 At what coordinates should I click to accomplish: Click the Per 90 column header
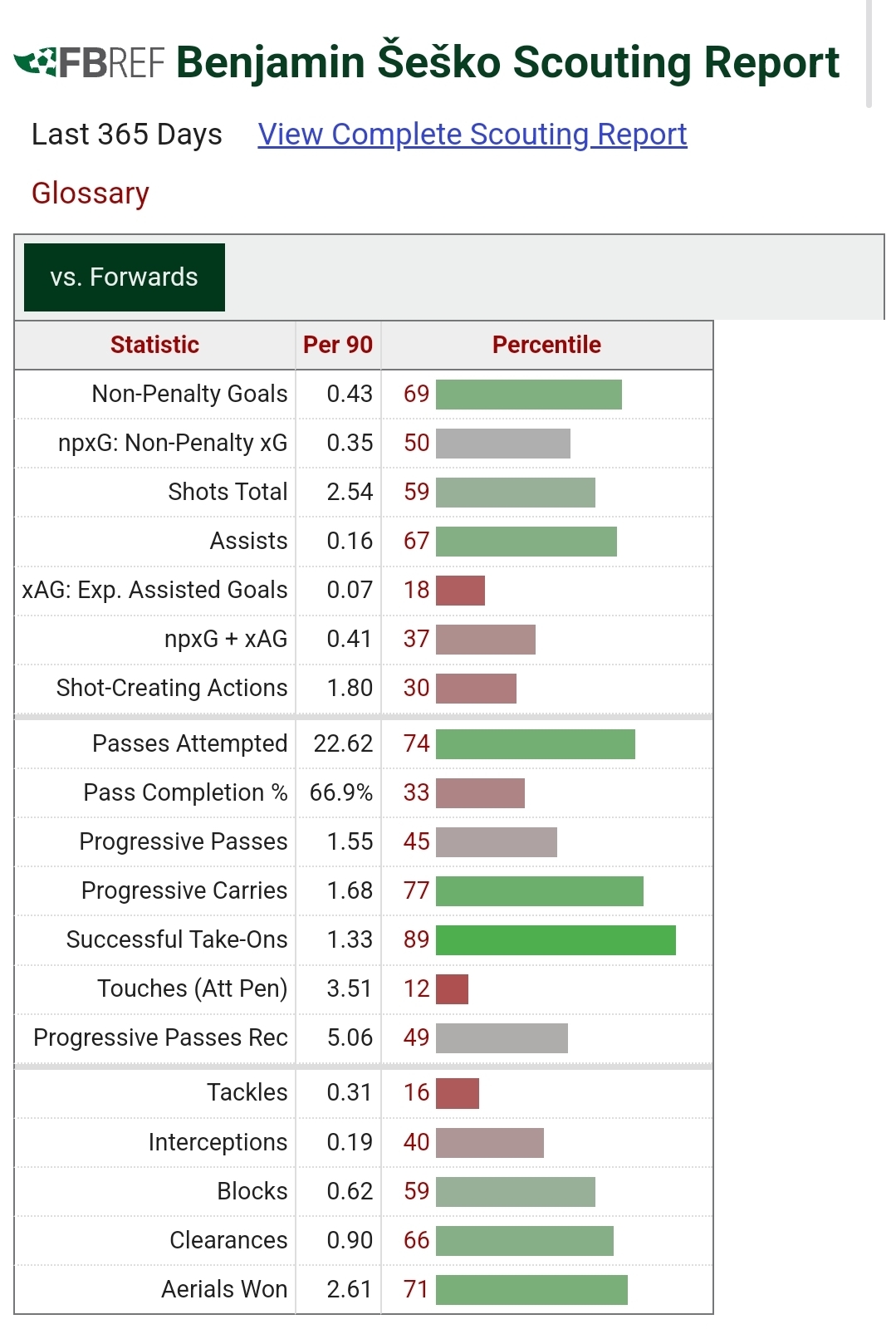(x=337, y=345)
